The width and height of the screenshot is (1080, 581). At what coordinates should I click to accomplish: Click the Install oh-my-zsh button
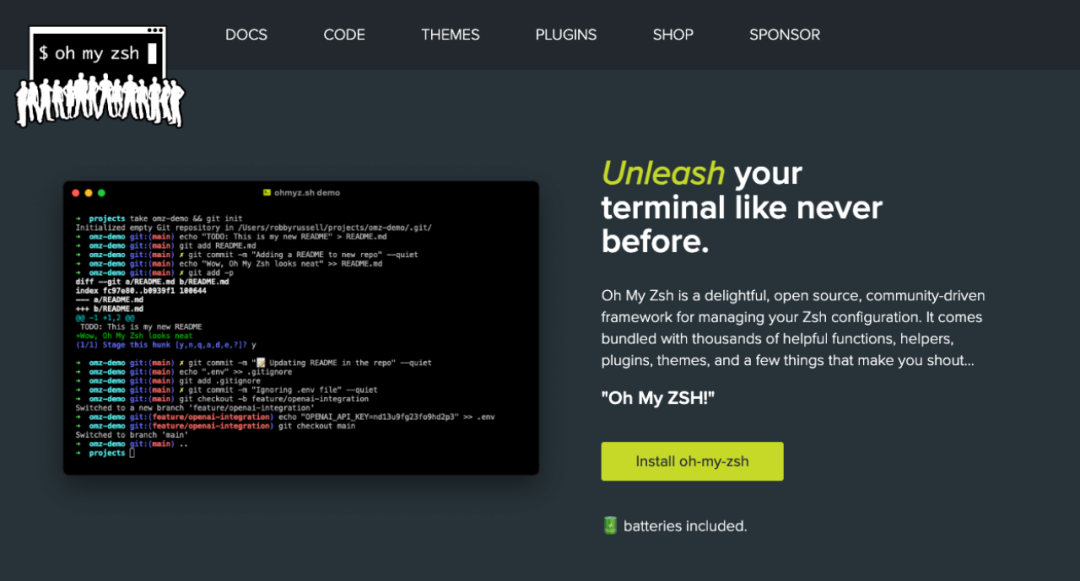point(692,461)
